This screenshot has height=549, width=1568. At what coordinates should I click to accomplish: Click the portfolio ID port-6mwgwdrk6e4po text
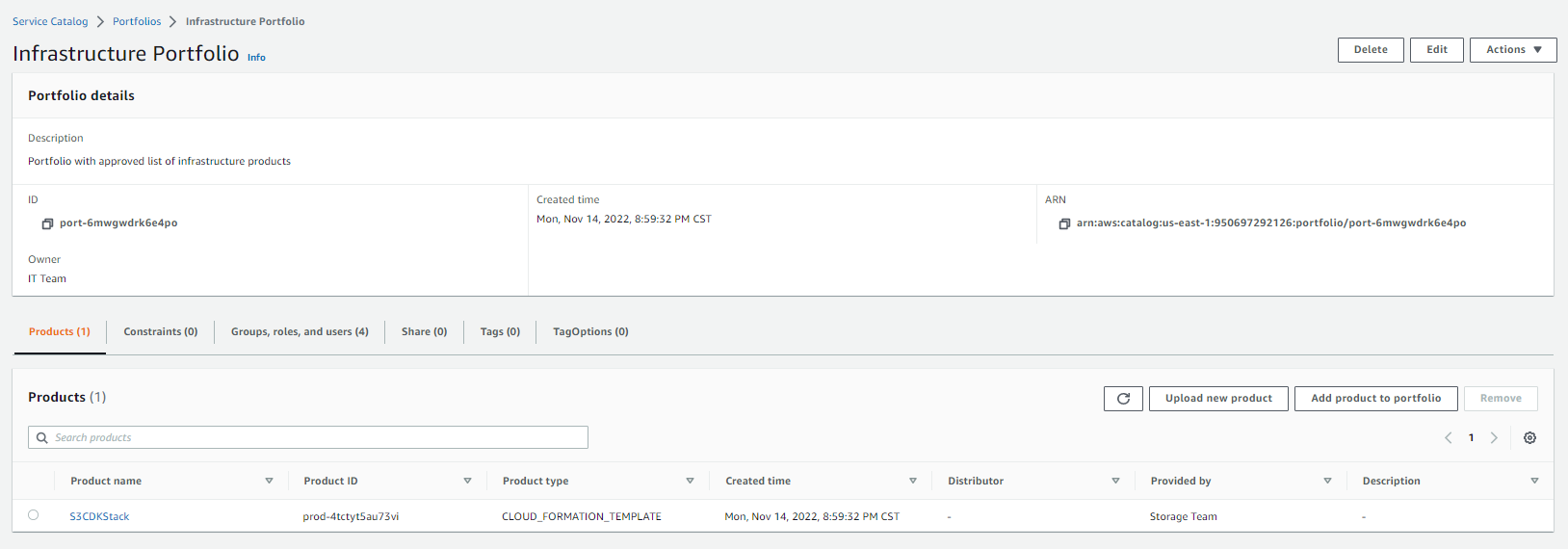tap(118, 223)
